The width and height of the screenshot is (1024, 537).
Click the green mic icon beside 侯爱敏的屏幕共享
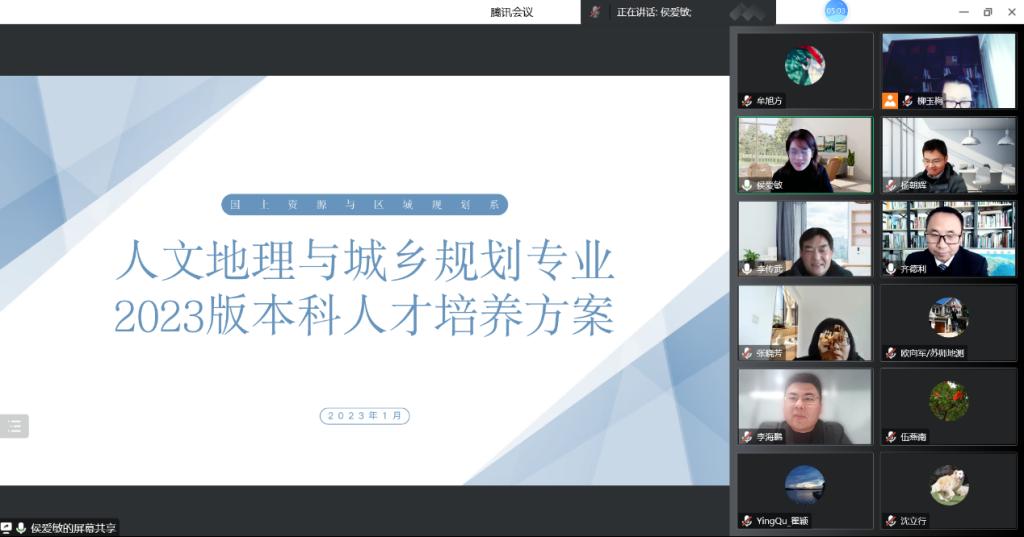coord(21,528)
